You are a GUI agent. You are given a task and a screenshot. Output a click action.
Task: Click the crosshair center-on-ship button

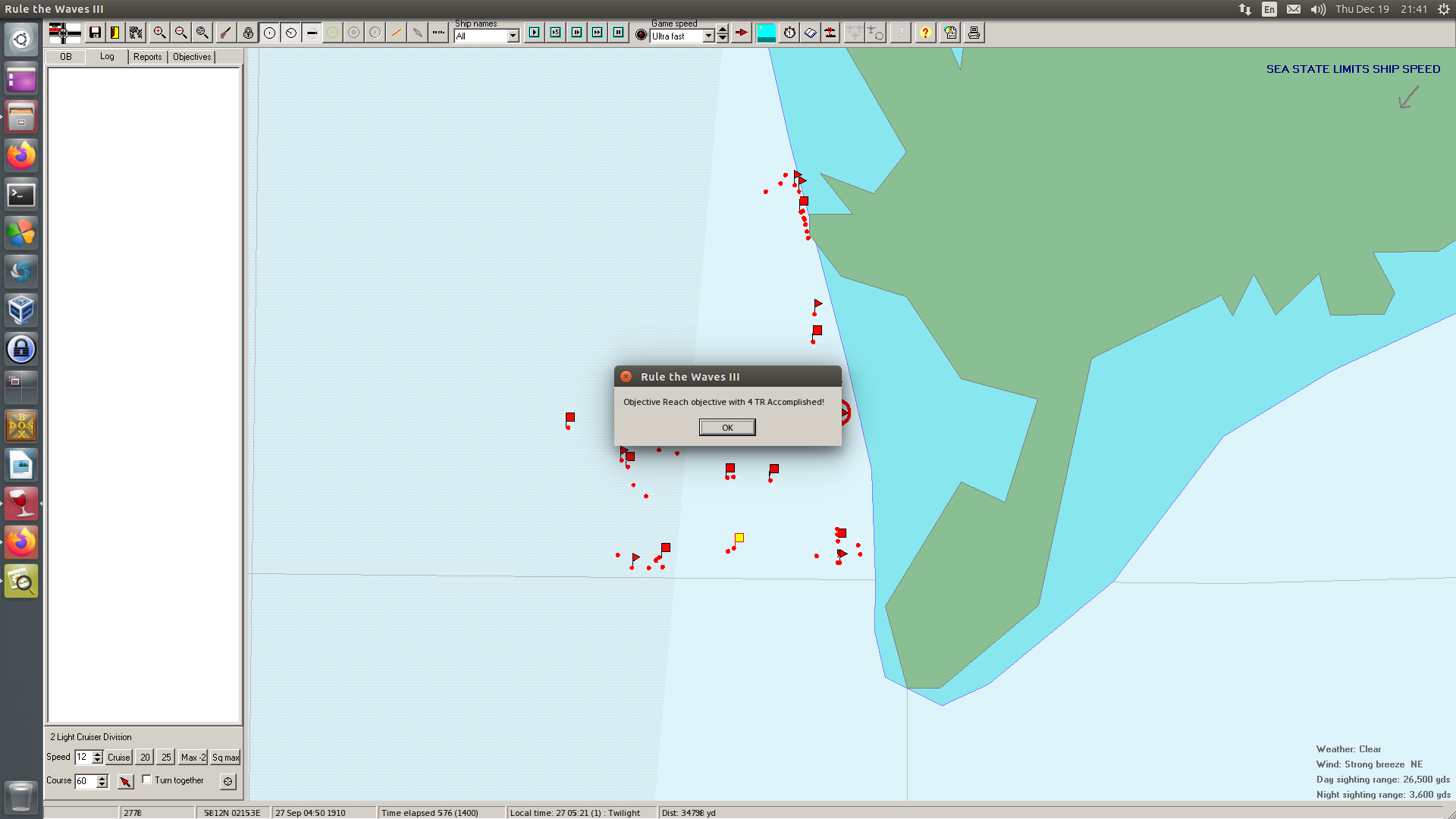[227, 781]
